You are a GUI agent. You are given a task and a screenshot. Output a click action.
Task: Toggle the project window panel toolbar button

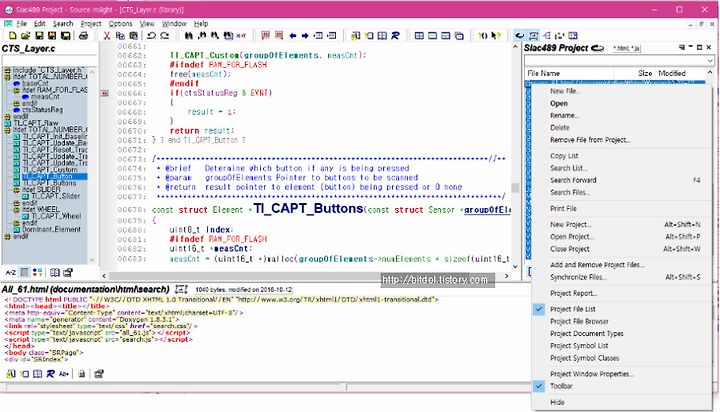(520, 35)
